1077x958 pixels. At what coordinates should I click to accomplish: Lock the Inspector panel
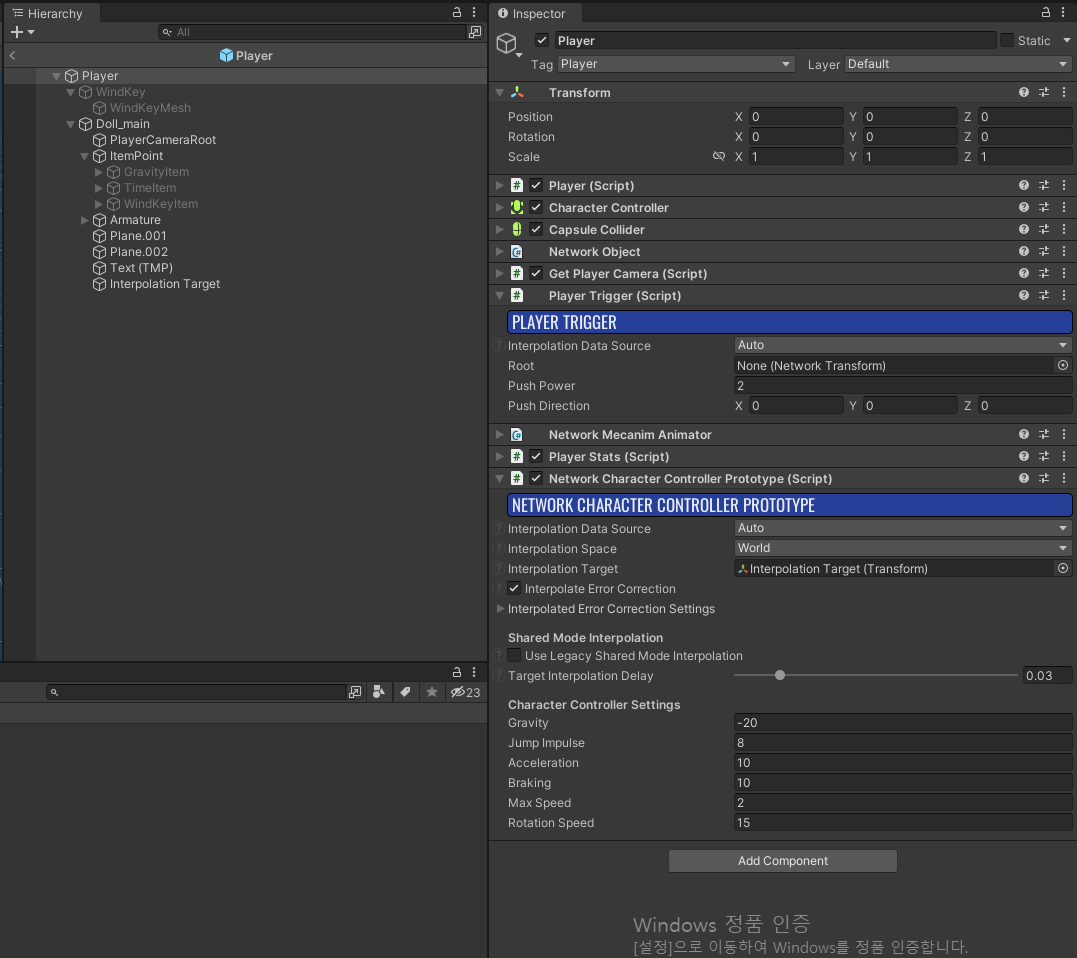tap(1045, 12)
